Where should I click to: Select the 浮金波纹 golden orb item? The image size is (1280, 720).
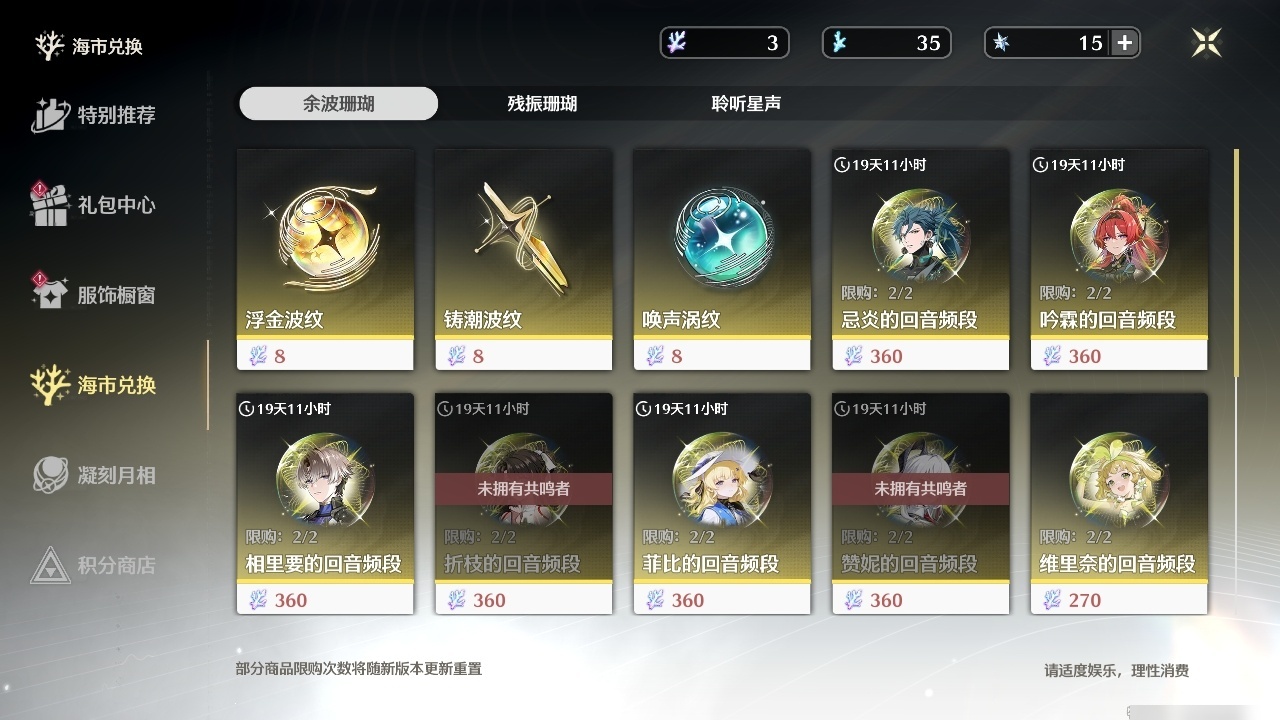click(325, 260)
